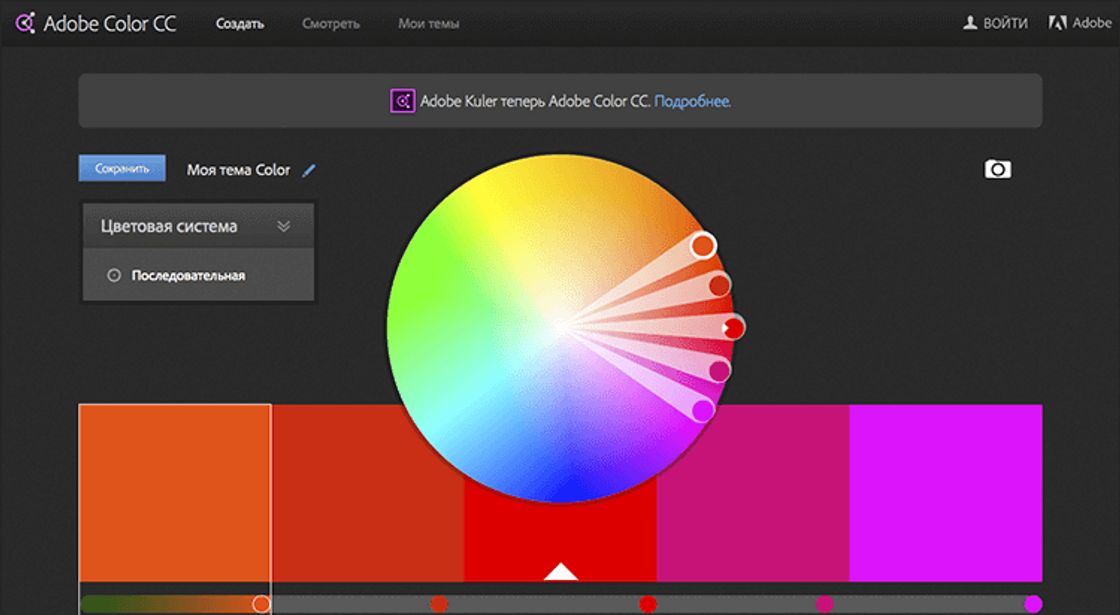The width and height of the screenshot is (1120, 615).
Task: Click the dark orange-red handle on wheel
Action: [x=719, y=286]
